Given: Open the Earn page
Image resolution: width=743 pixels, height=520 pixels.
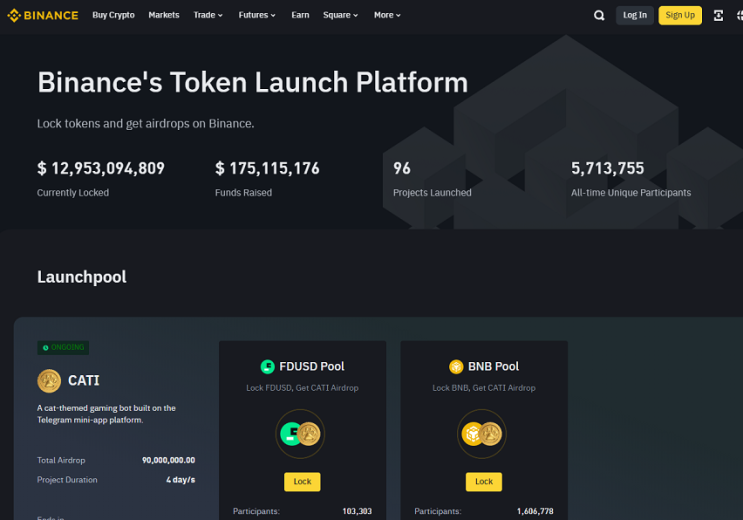Looking at the screenshot, I should (x=300, y=15).
